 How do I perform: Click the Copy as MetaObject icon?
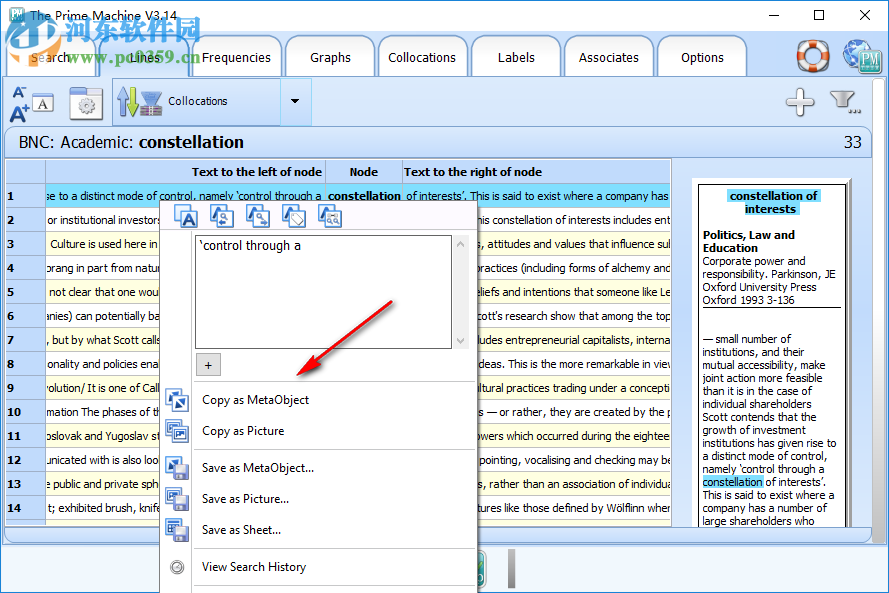(x=177, y=400)
